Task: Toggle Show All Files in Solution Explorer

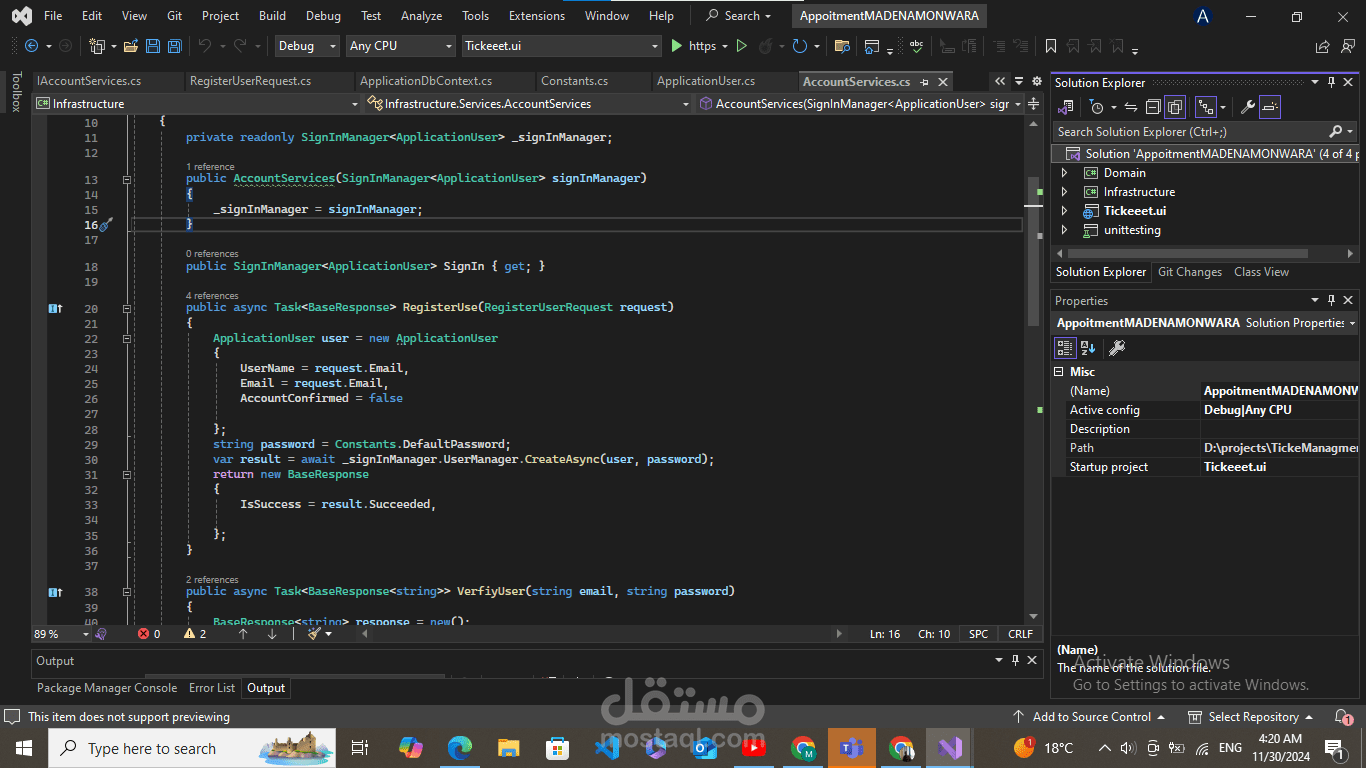Action: pyautogui.click(x=1175, y=107)
